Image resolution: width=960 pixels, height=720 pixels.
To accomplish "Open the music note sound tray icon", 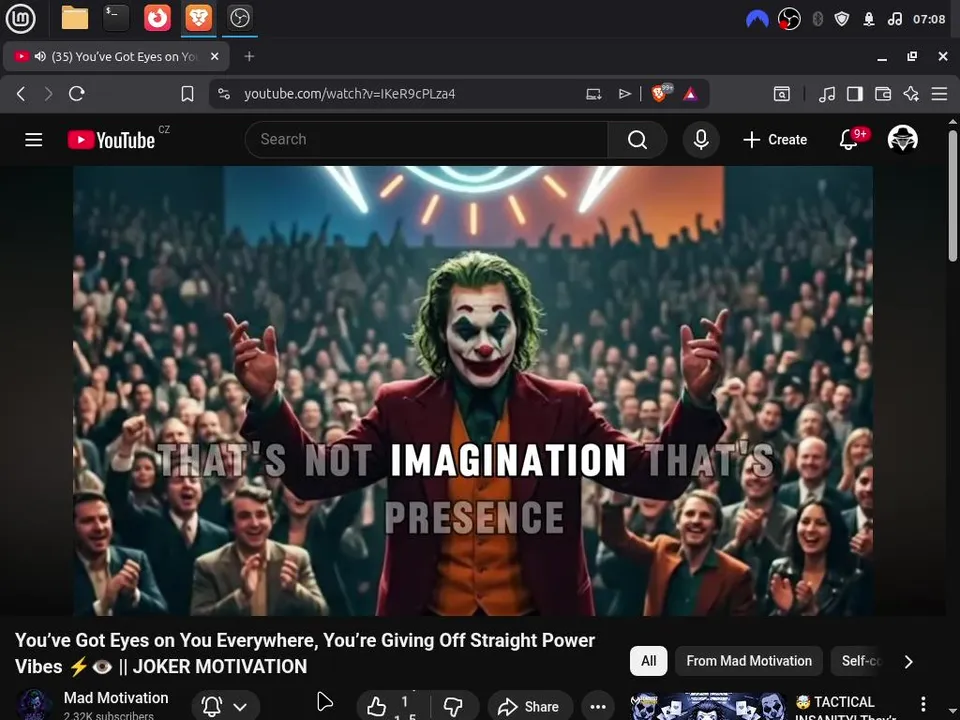I will coord(894,19).
